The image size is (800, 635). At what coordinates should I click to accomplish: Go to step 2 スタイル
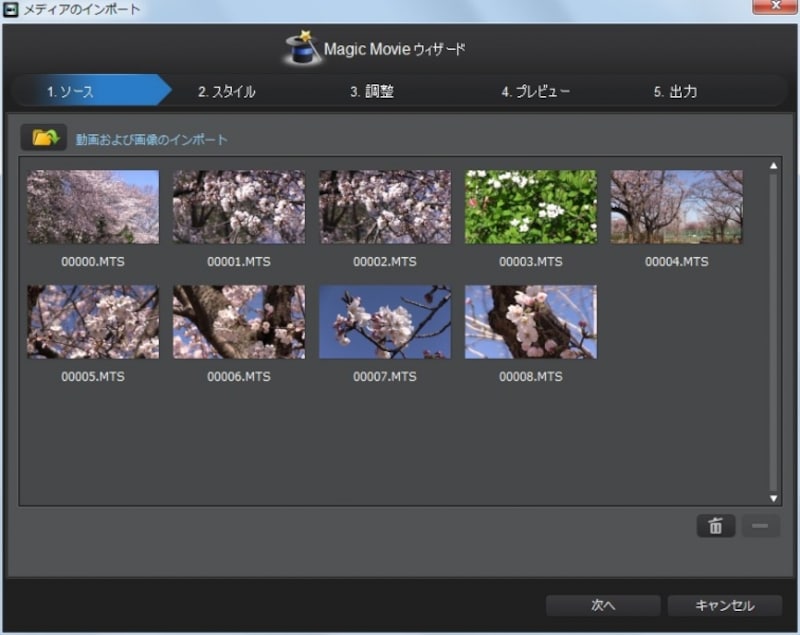tap(226, 92)
